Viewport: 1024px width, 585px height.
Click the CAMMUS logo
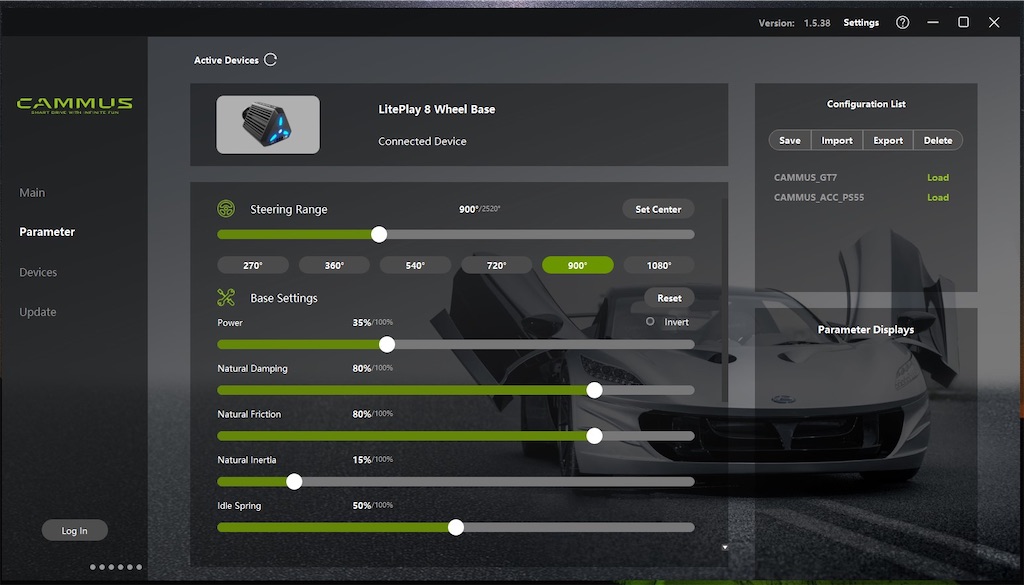(74, 104)
